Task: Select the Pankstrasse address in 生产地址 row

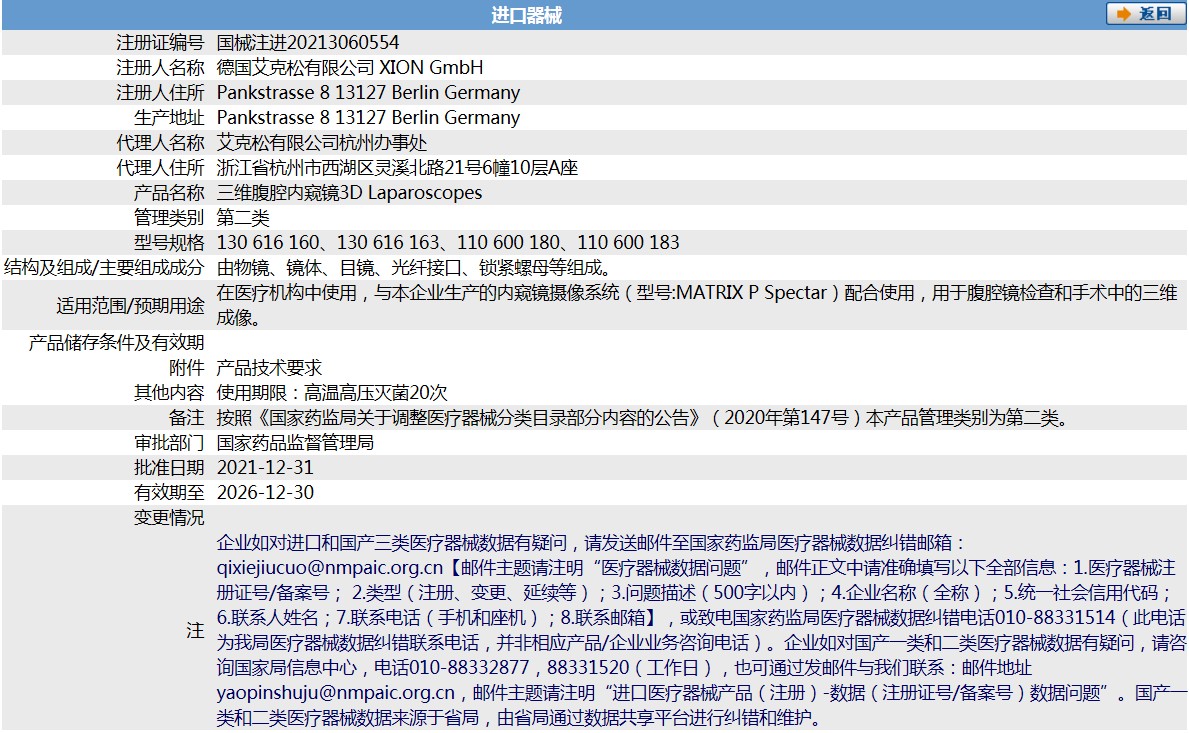Action: coord(369,117)
